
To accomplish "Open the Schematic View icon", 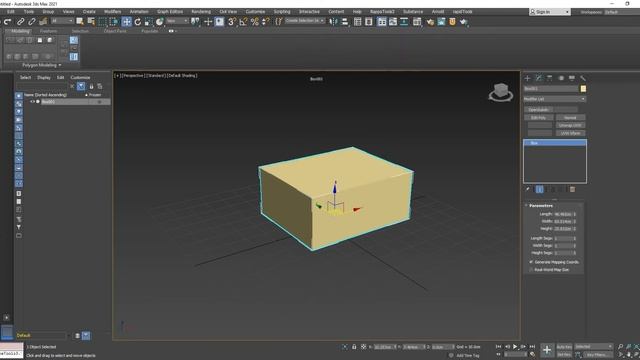I will (404, 22).
